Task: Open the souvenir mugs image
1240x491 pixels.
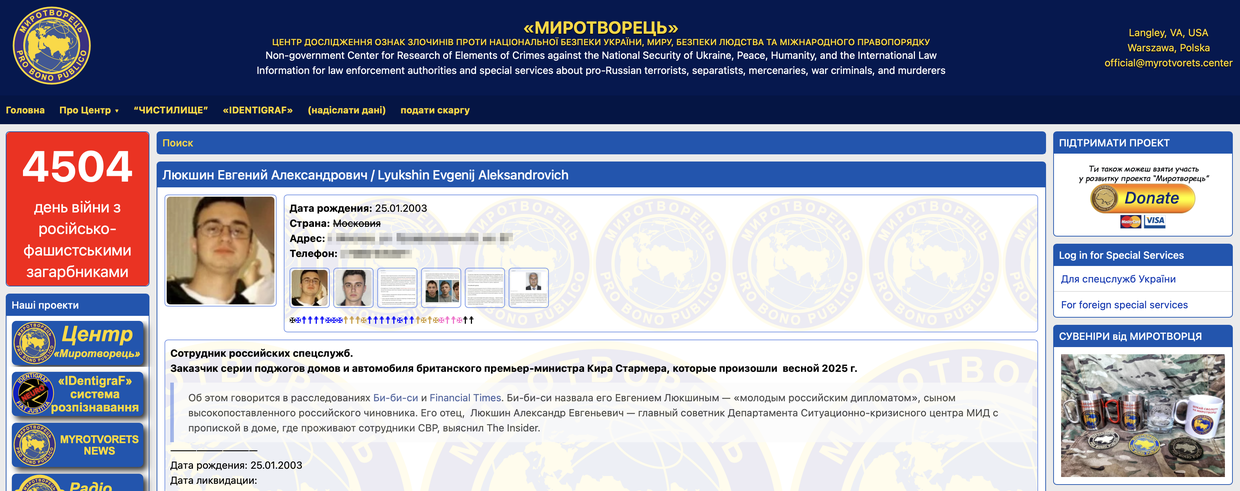Action: pos(1142,418)
